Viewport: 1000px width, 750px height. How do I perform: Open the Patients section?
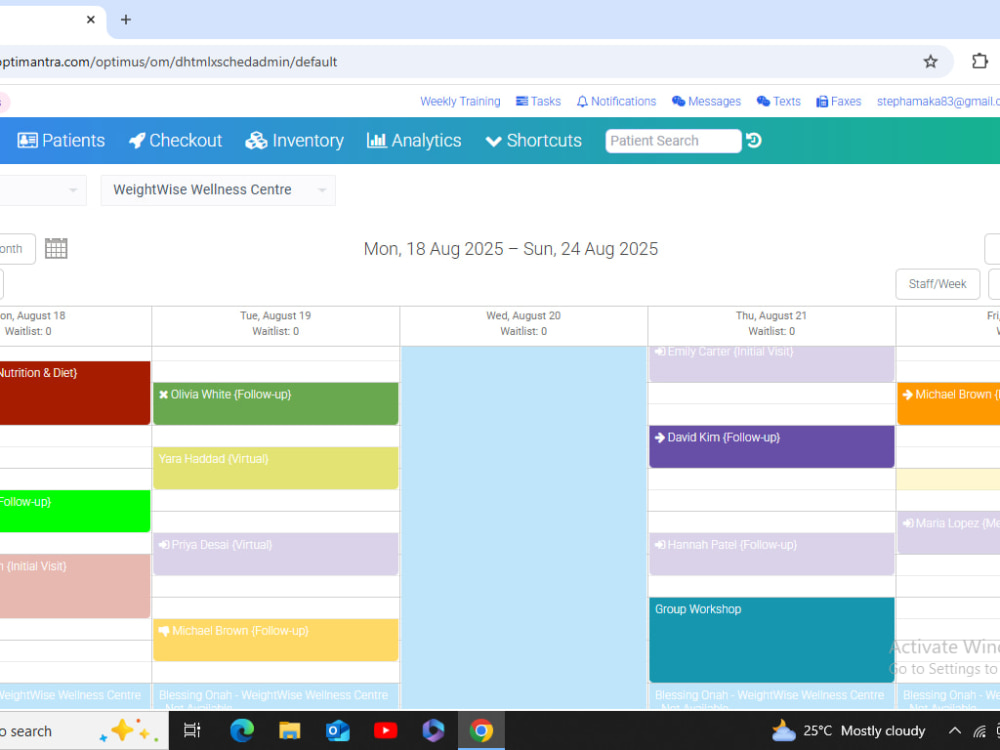click(x=61, y=140)
